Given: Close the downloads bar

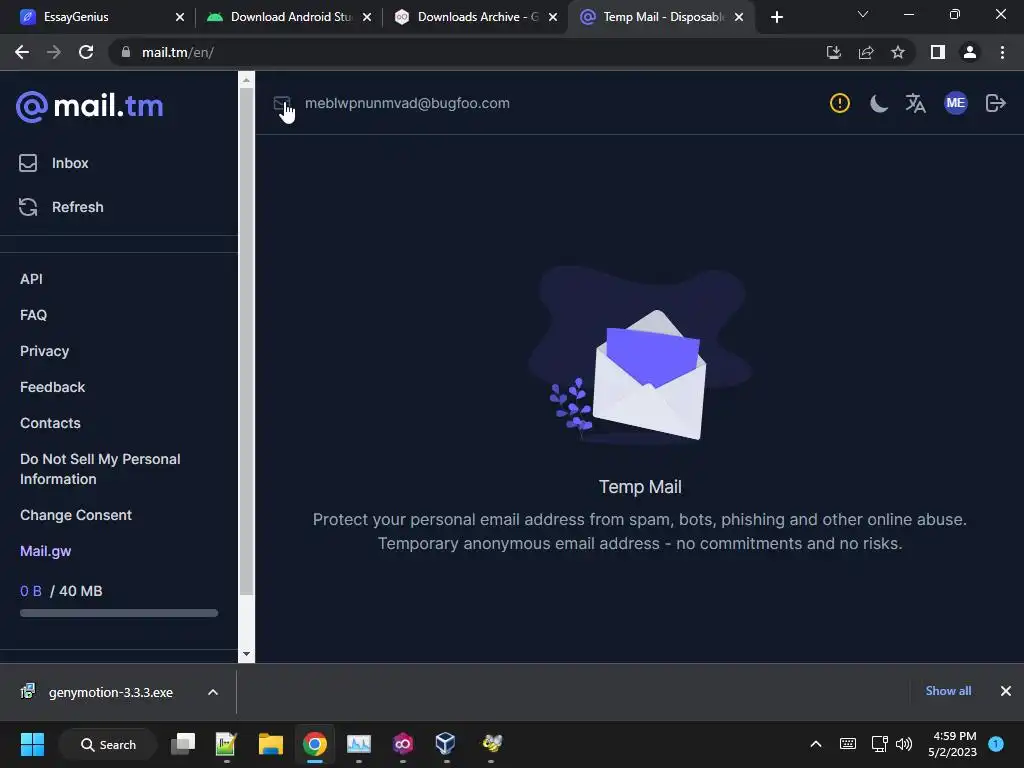Looking at the screenshot, I should click(1006, 691).
